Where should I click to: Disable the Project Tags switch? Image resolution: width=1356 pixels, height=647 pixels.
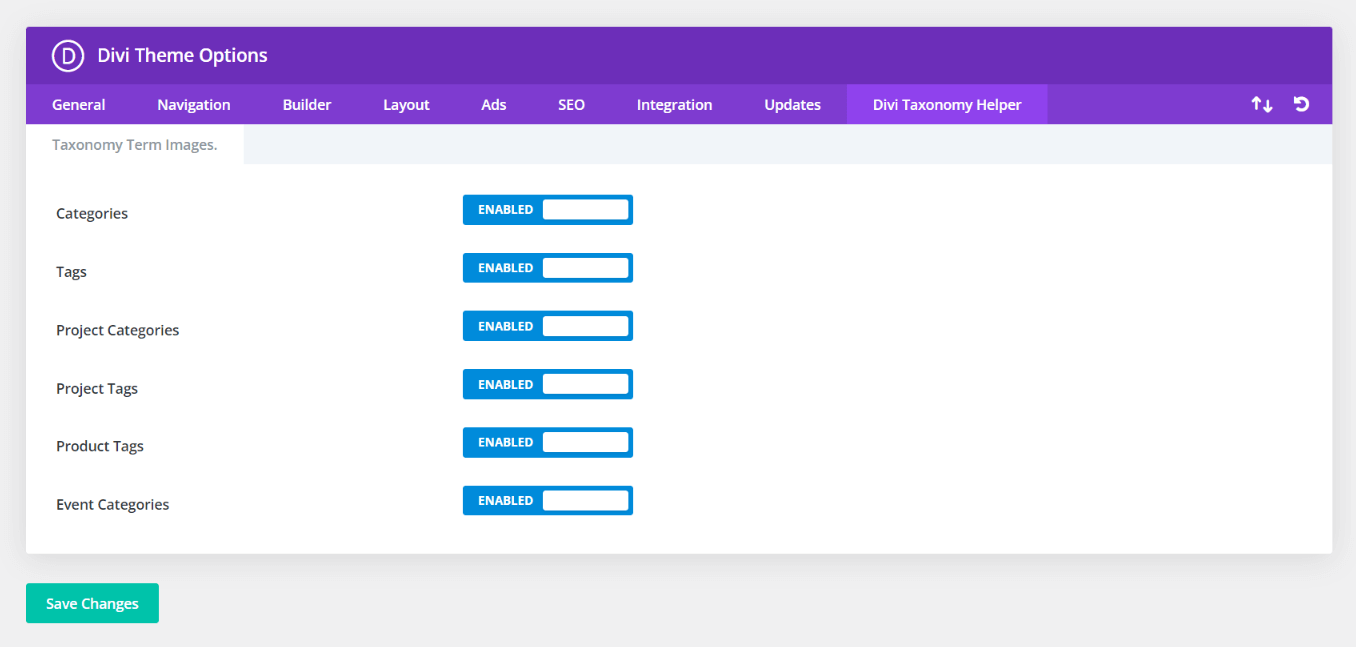548,384
